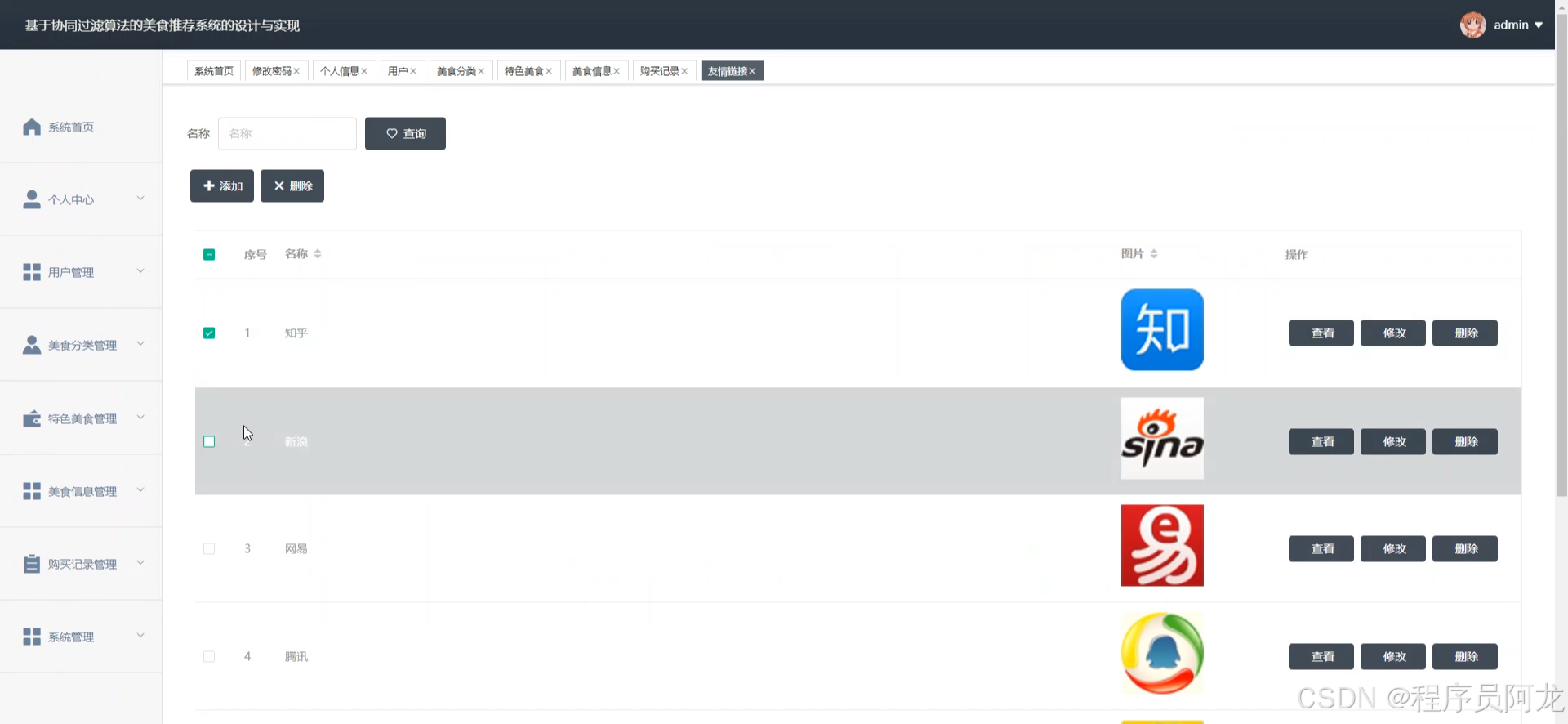Click the grid icon beside 系统管理
Image resolution: width=1568 pixels, height=724 pixels.
click(x=32, y=637)
